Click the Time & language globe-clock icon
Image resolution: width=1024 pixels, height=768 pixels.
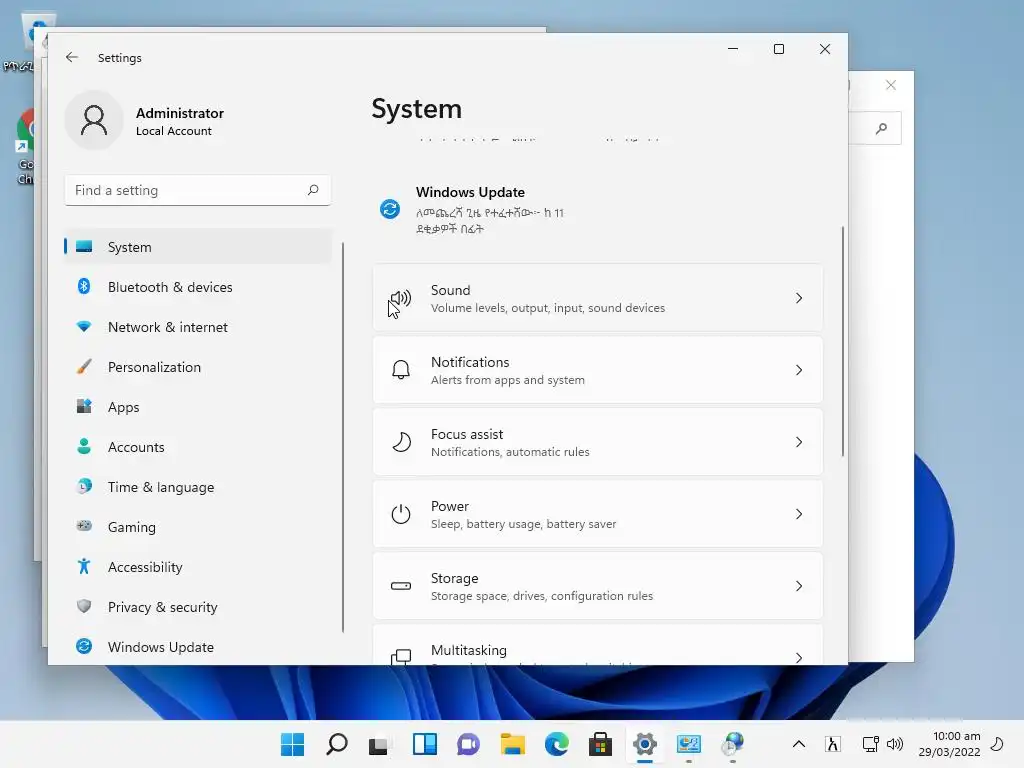pyautogui.click(x=84, y=486)
